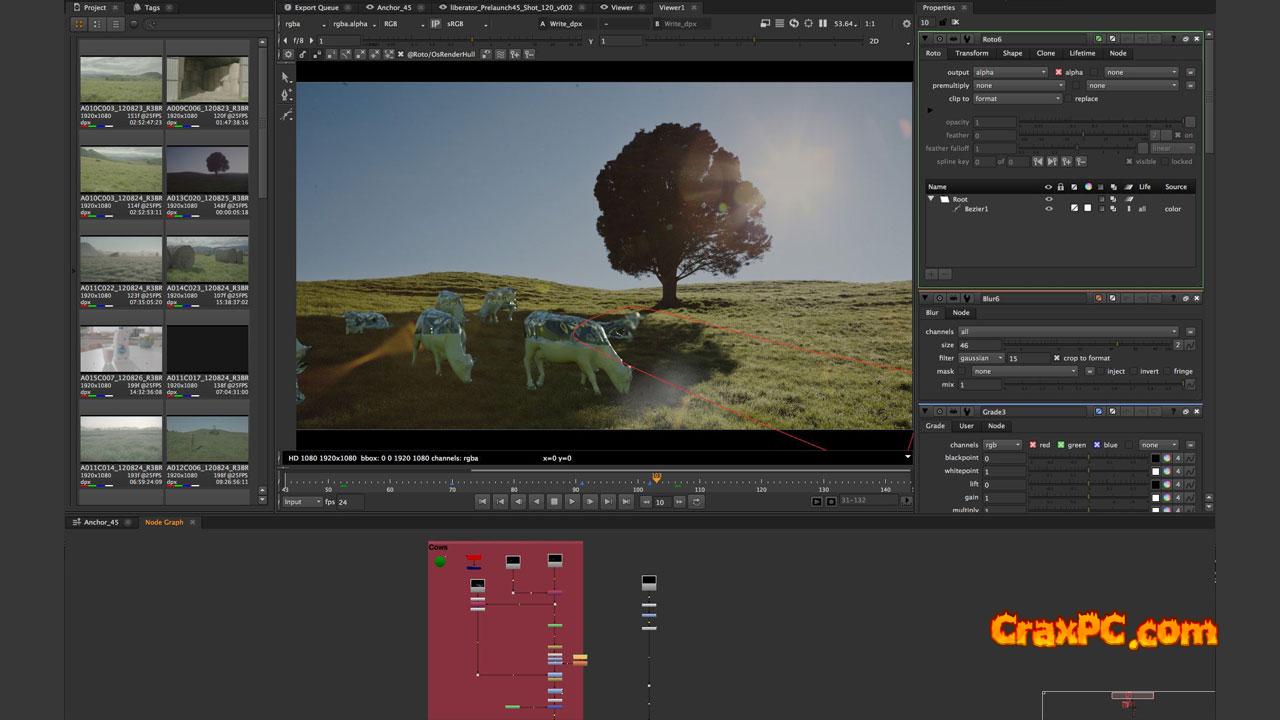Collapse the Root tree item
Image resolution: width=1280 pixels, height=720 pixels.
click(x=931, y=199)
